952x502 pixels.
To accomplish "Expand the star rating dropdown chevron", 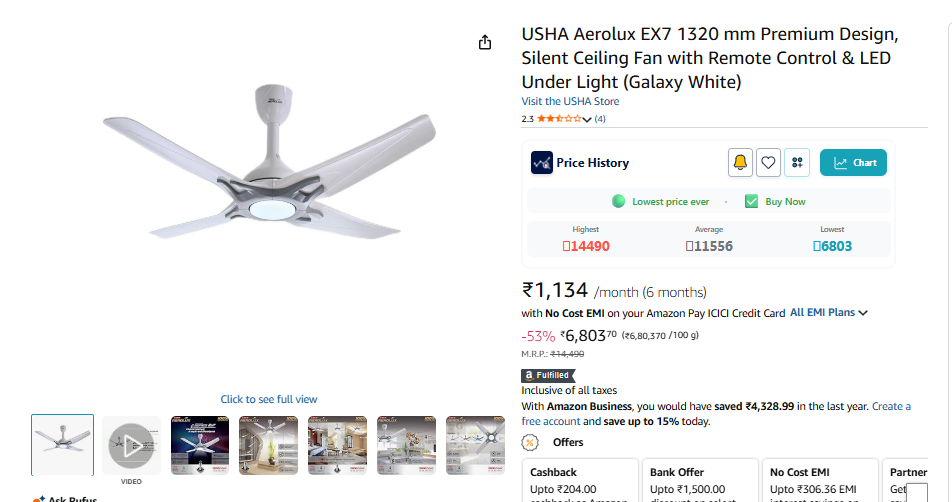I will click(x=586, y=120).
